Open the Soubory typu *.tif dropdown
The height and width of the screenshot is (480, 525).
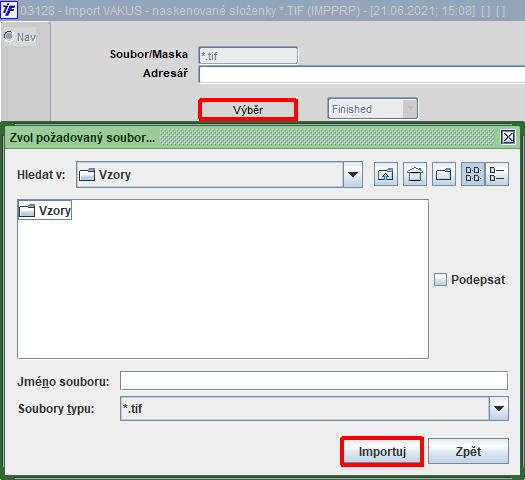click(499, 409)
